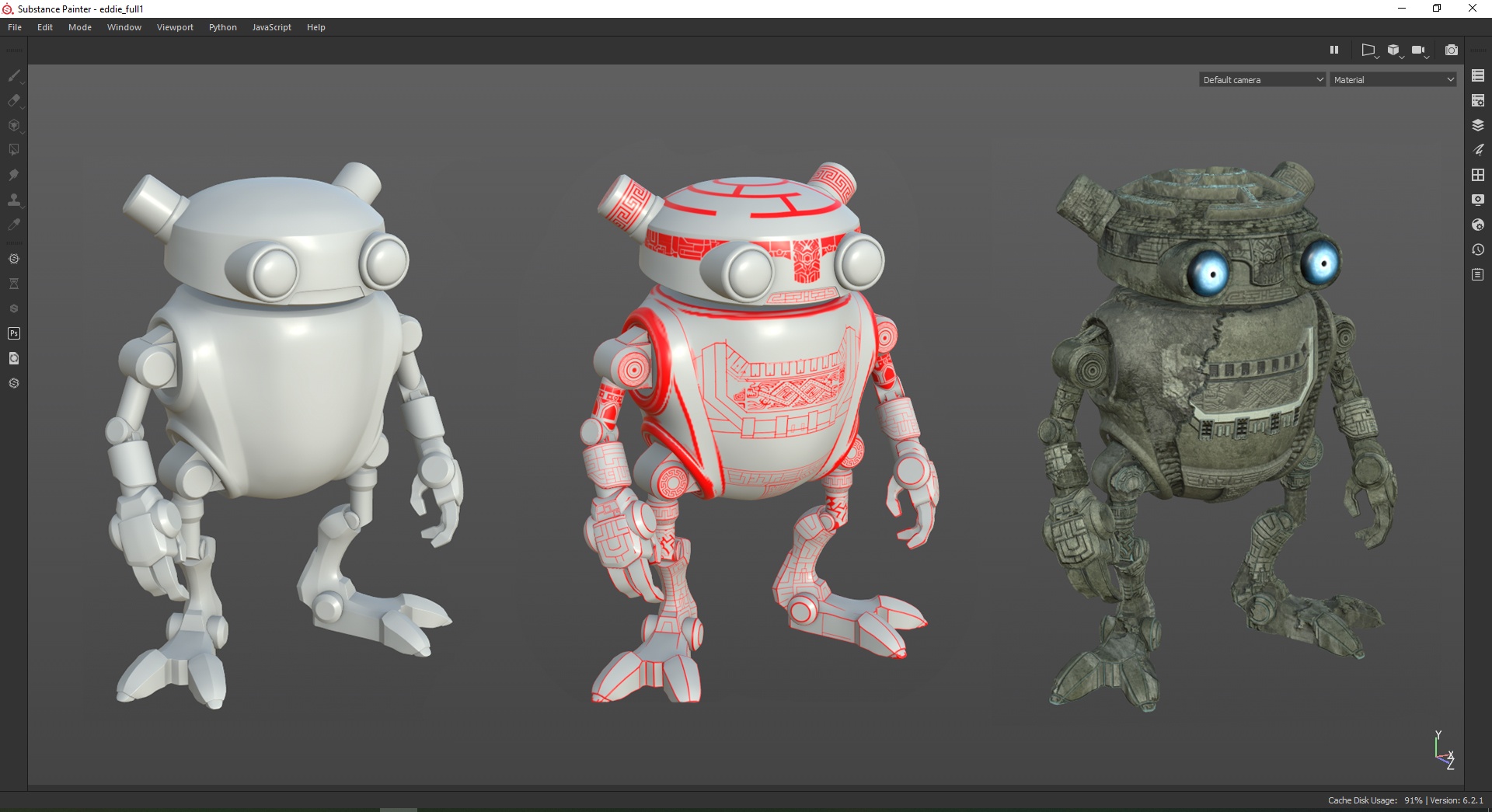Select the Polygon Fill tool
Screen dimensions: 1492x812
pos(14,150)
